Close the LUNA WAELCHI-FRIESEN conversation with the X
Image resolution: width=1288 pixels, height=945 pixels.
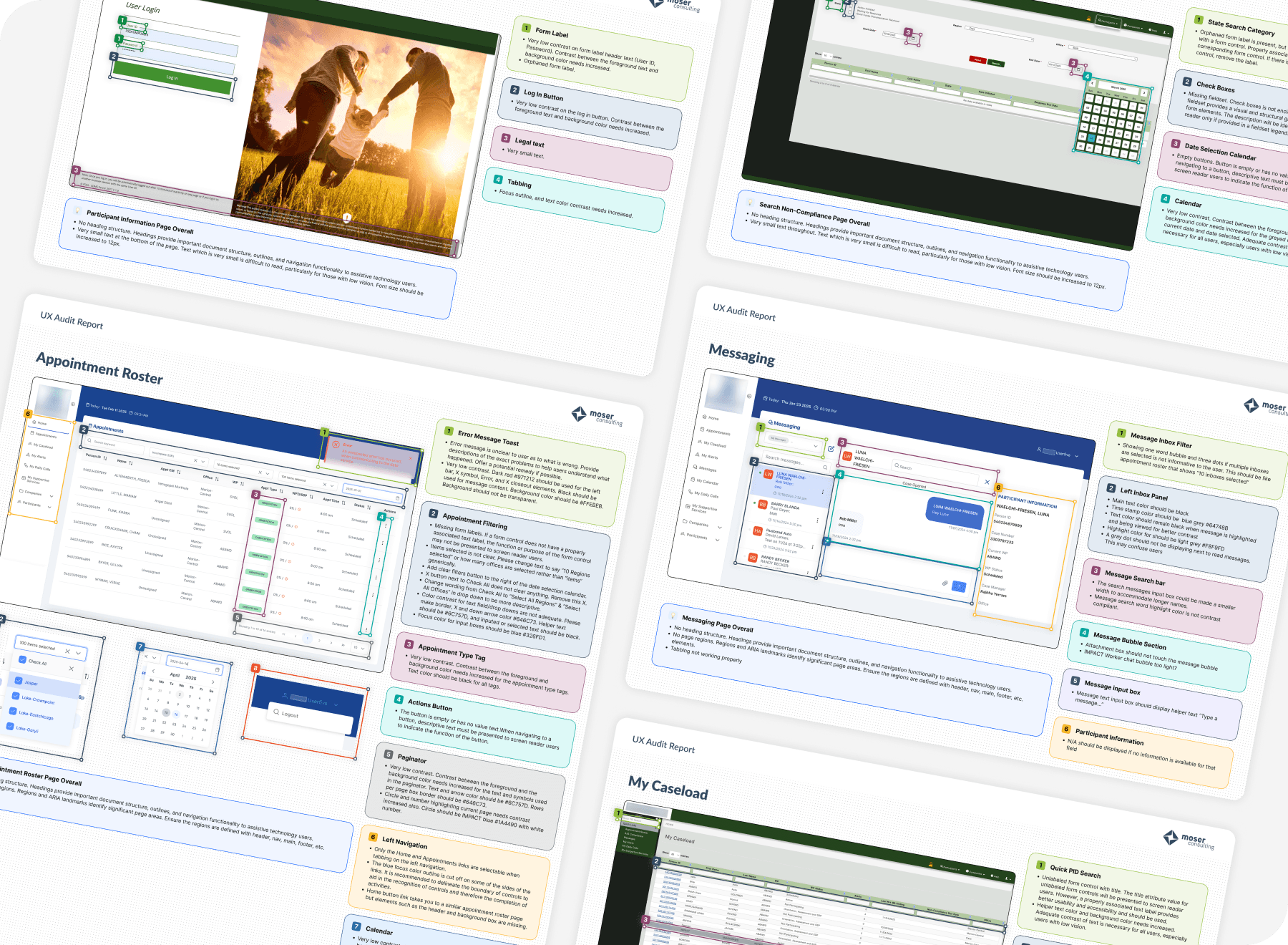987,482
